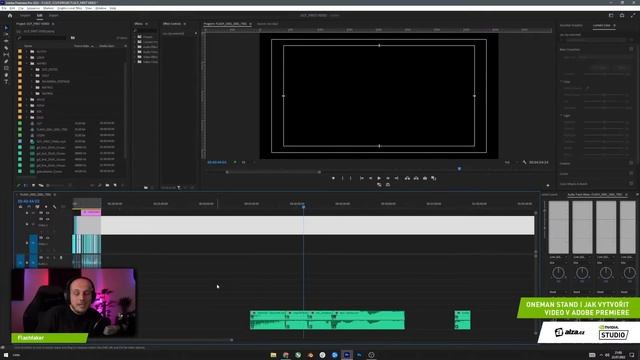640x360 pixels.
Task: Click Go to Out point button
Action: pos(396,178)
